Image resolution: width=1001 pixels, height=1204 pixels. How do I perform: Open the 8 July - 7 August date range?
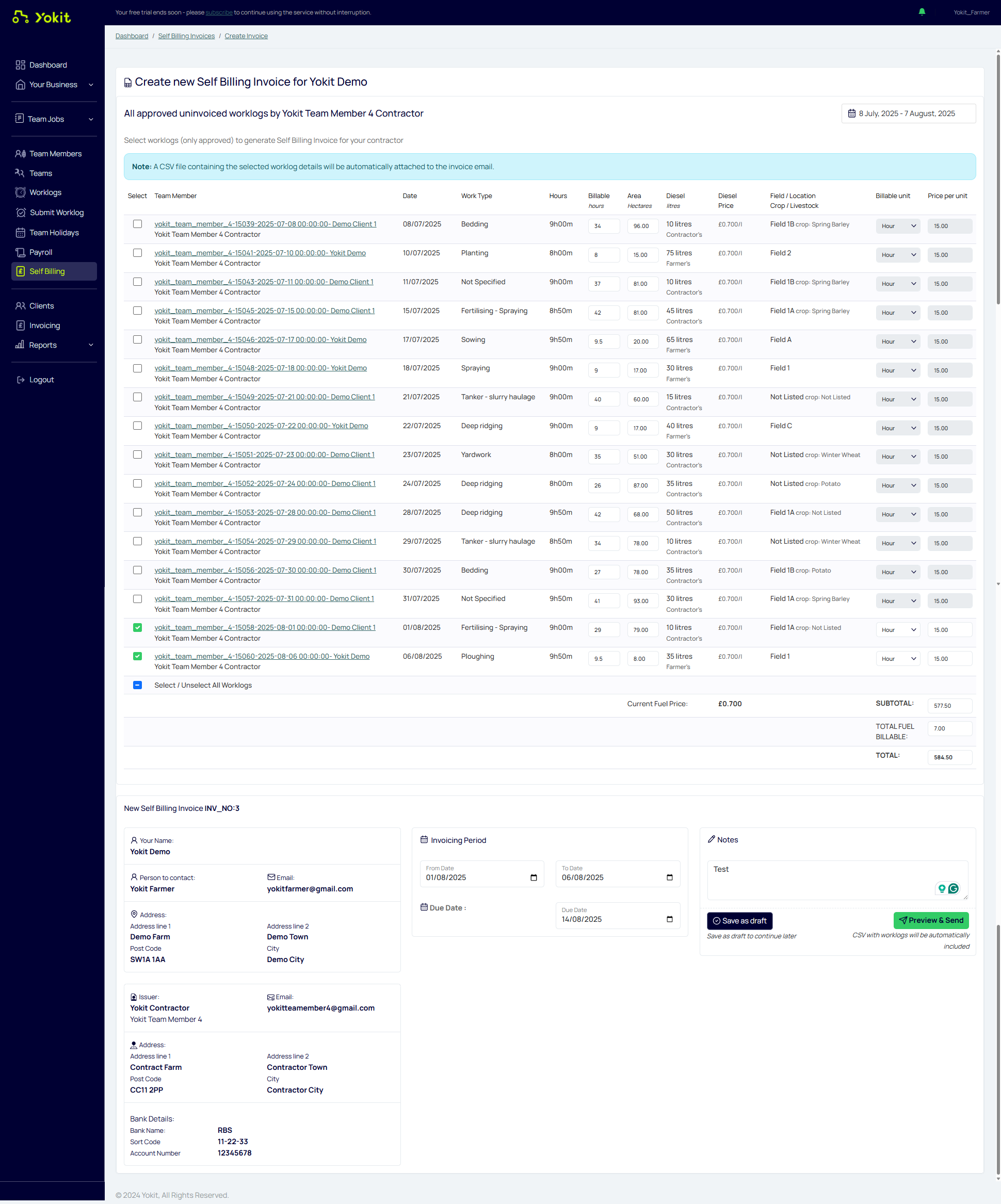click(x=908, y=113)
